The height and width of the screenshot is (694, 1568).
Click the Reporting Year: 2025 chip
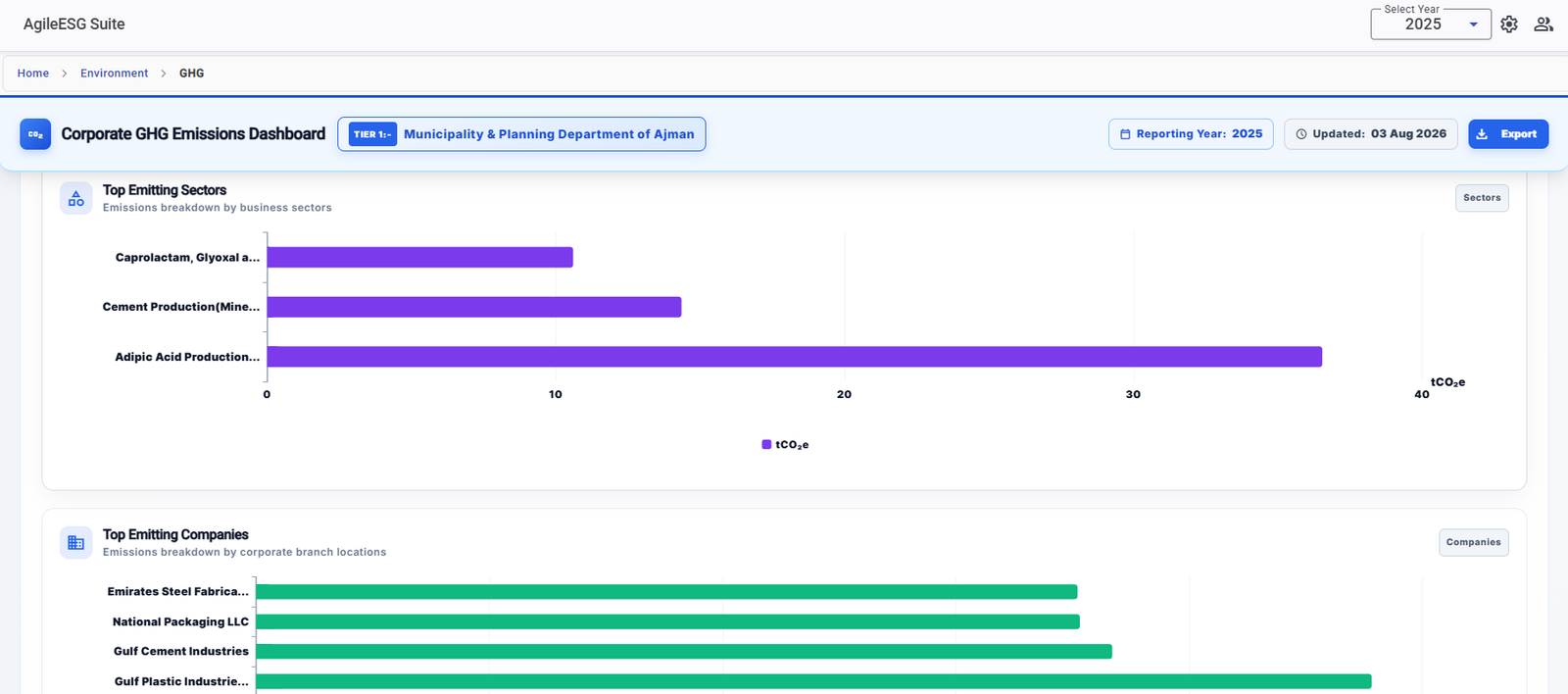1191,134
